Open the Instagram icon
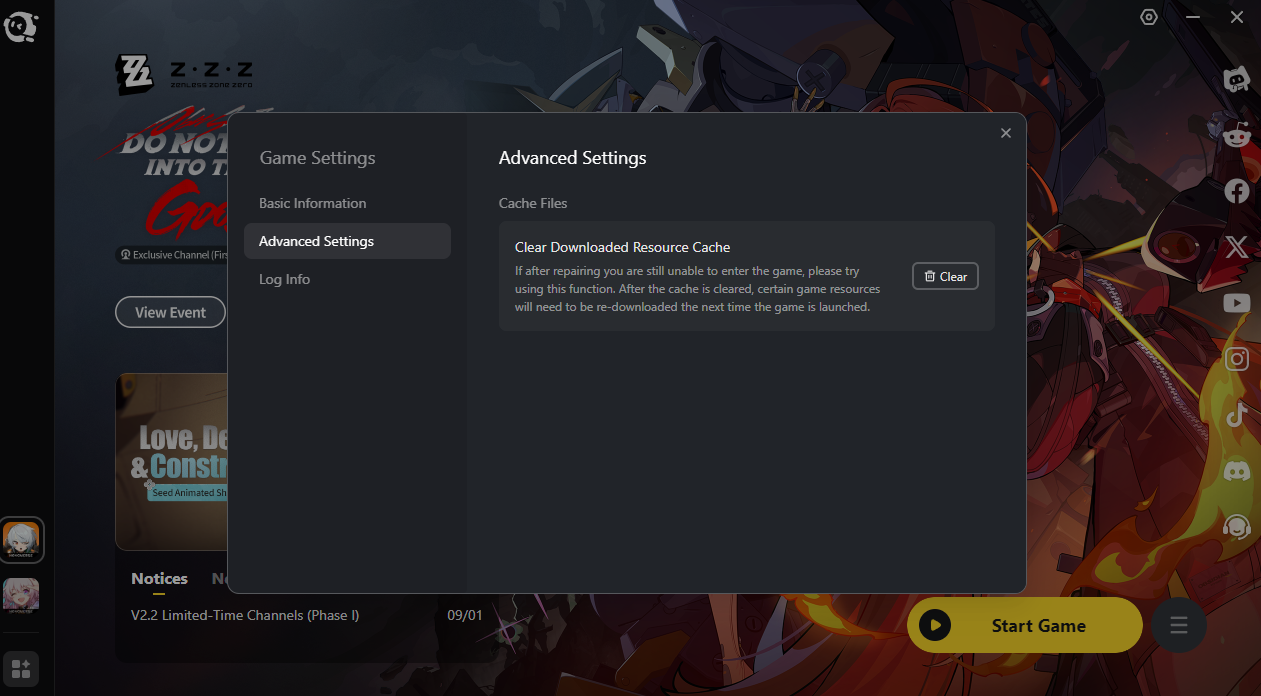 [1237, 359]
